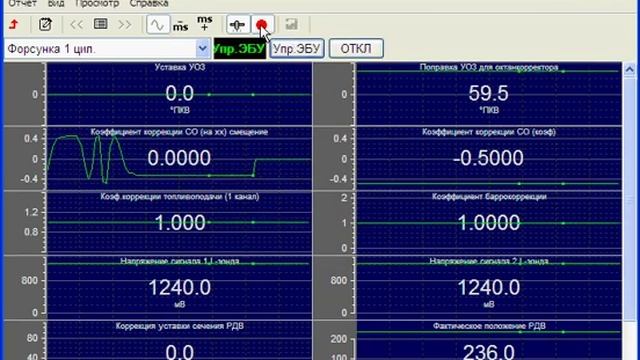Click the red record button
The height and width of the screenshot is (360, 640).
(262, 25)
